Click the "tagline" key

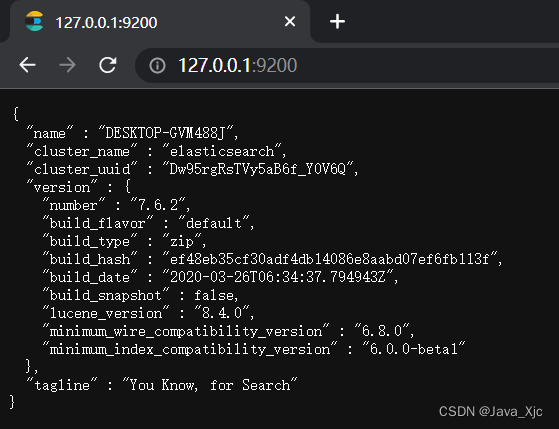[x=62, y=385]
